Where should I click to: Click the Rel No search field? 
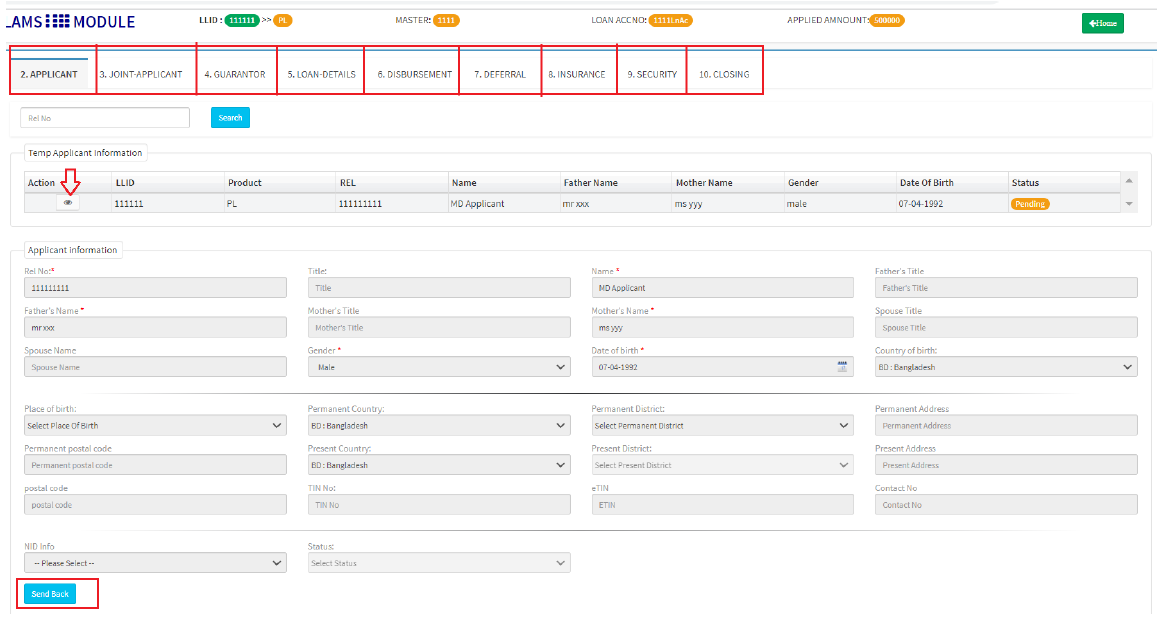coord(105,118)
